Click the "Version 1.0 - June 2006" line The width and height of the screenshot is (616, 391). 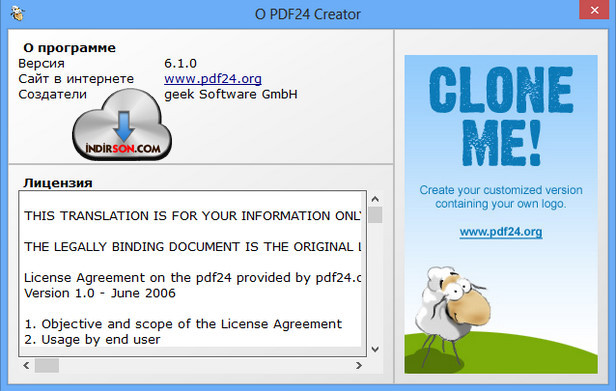pos(100,293)
